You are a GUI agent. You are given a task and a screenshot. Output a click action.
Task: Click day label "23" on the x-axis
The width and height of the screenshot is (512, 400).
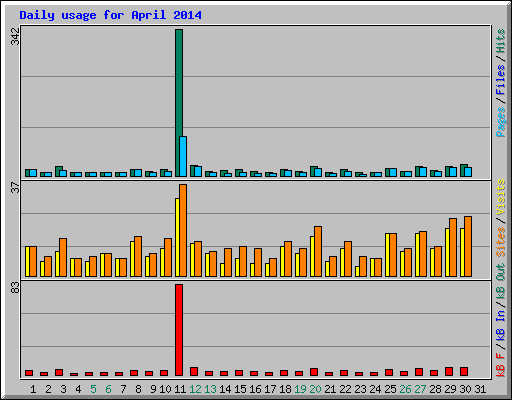pos(360,389)
